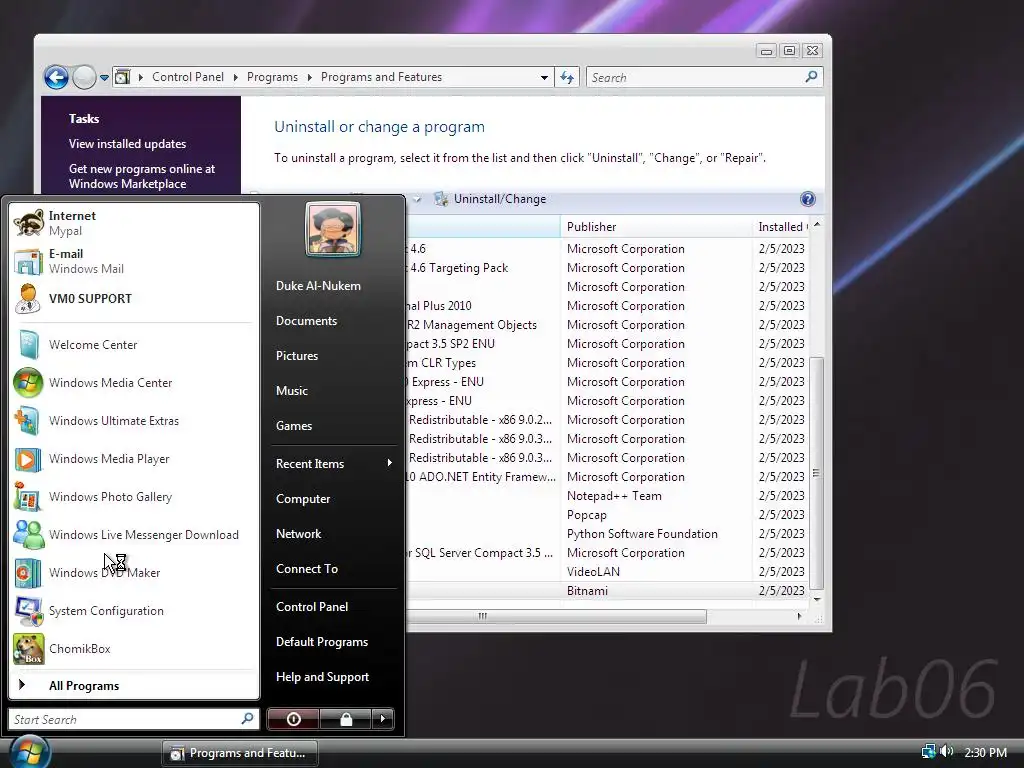
Task: Open Default Programs from Start menu
Action: [322, 642]
